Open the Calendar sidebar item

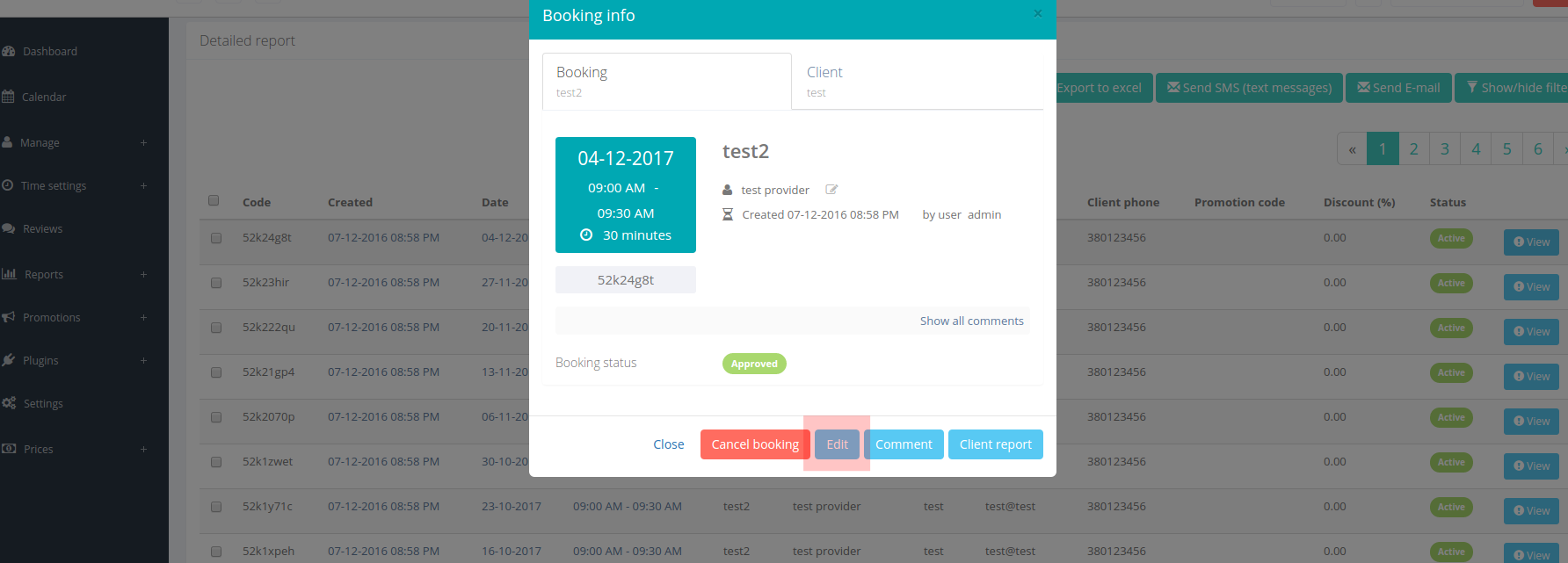coord(43,97)
